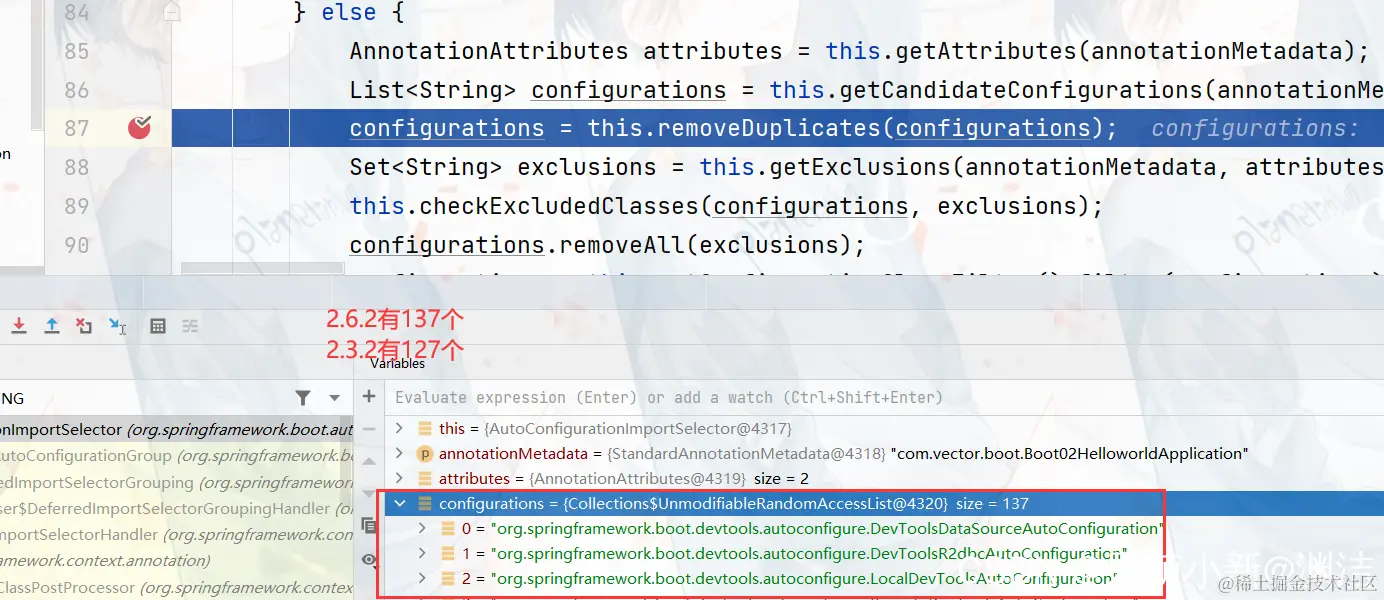
Task: Click the Run to Cursor icon
Action: tap(118, 326)
